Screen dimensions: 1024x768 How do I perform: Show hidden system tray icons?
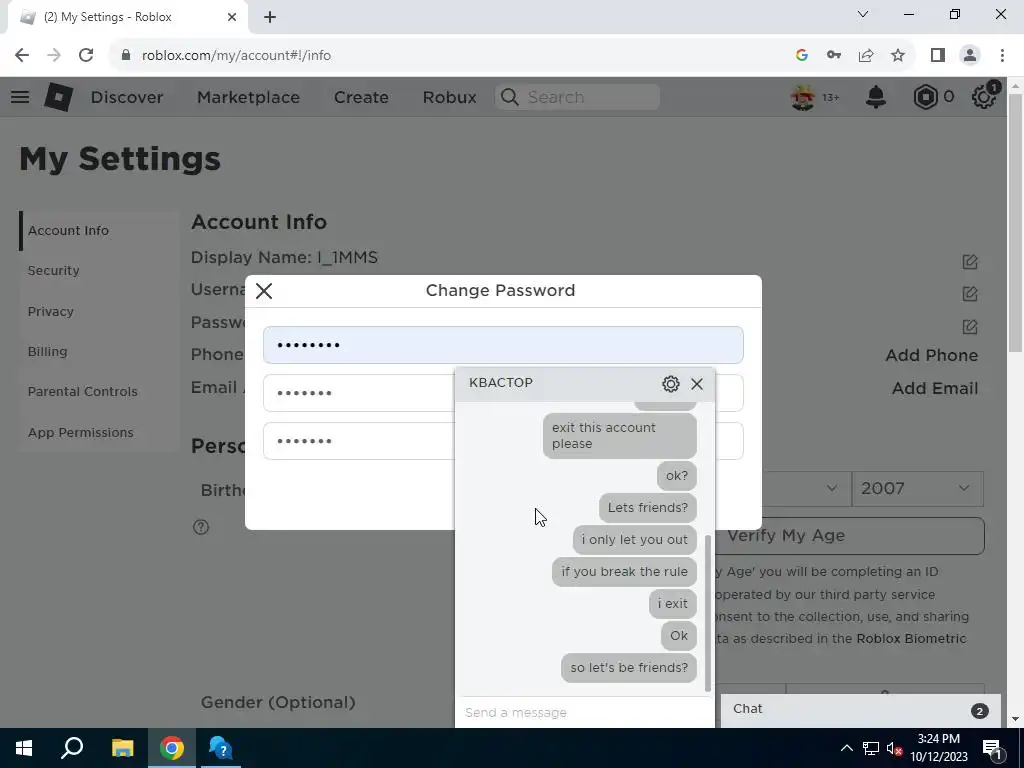846,748
